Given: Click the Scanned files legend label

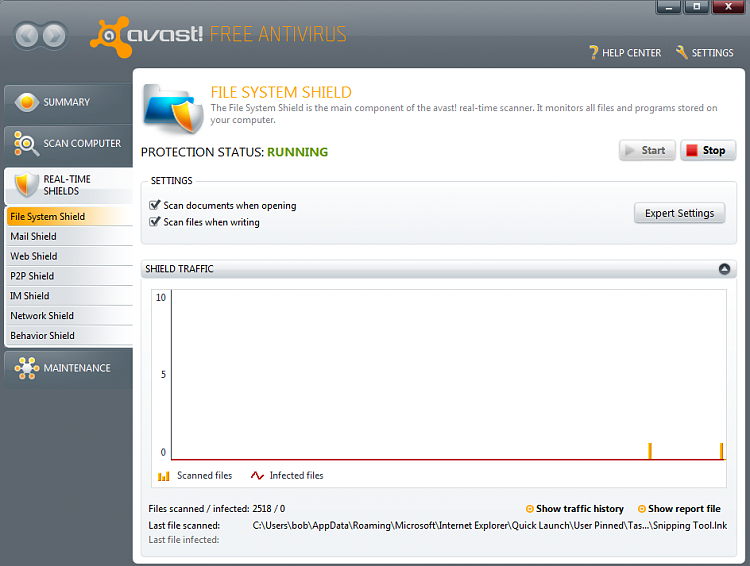Looking at the screenshot, I should [x=205, y=476].
